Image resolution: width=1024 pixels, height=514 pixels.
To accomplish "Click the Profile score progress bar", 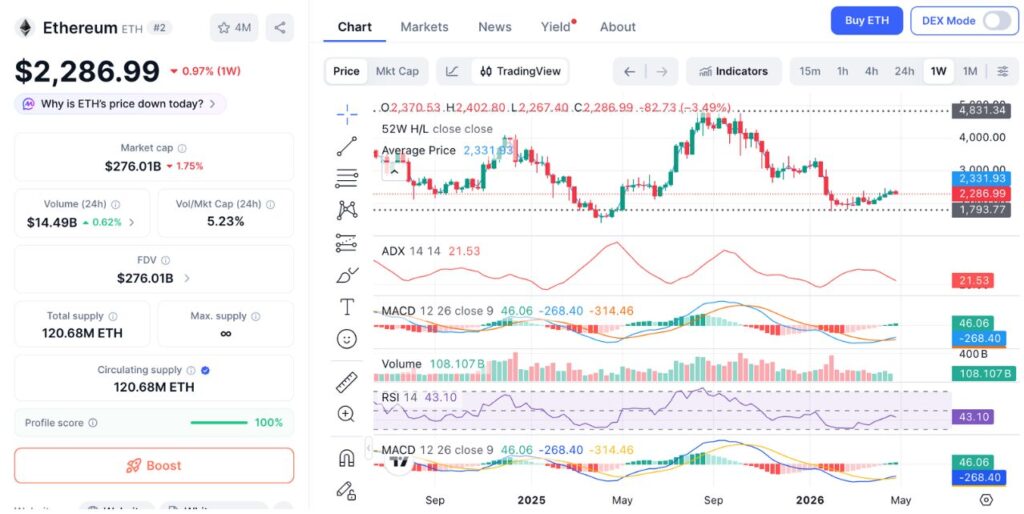I will click(218, 422).
